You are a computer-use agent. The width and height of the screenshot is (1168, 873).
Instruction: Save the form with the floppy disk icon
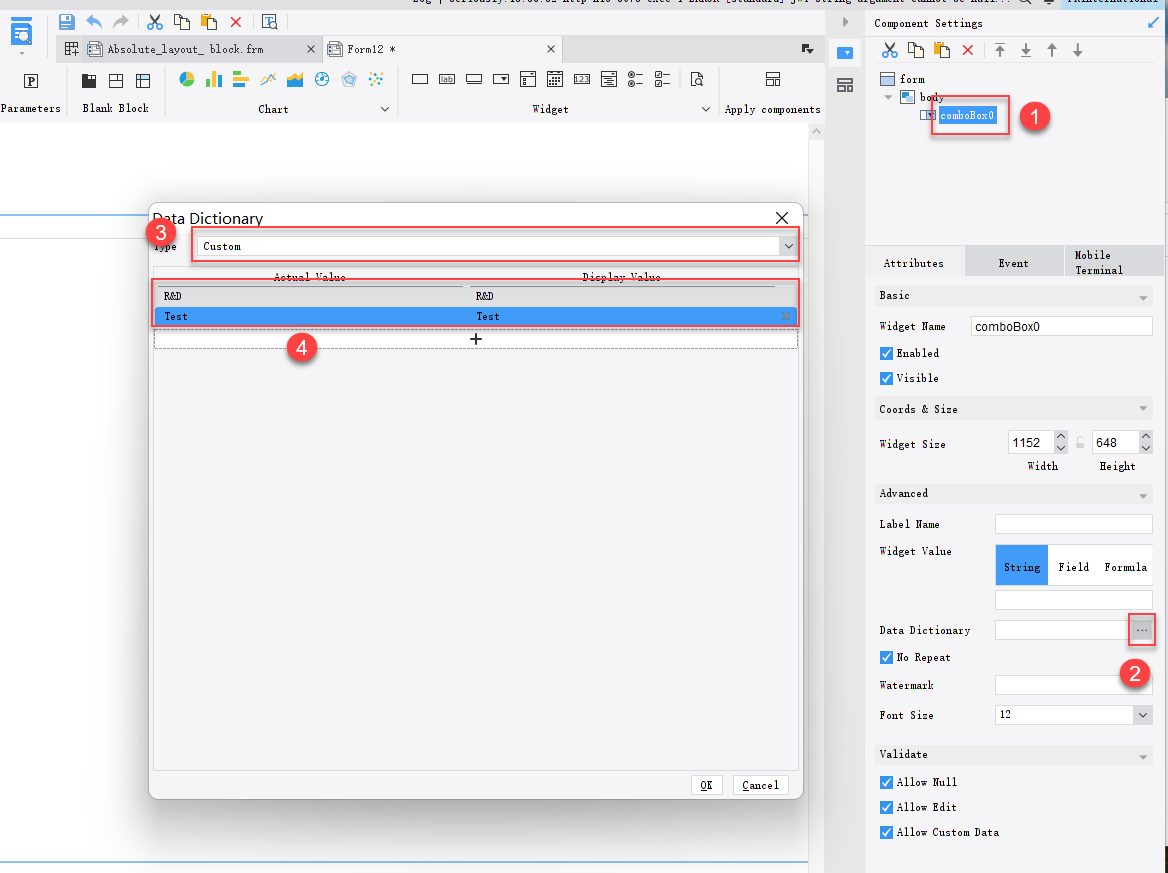(66, 22)
